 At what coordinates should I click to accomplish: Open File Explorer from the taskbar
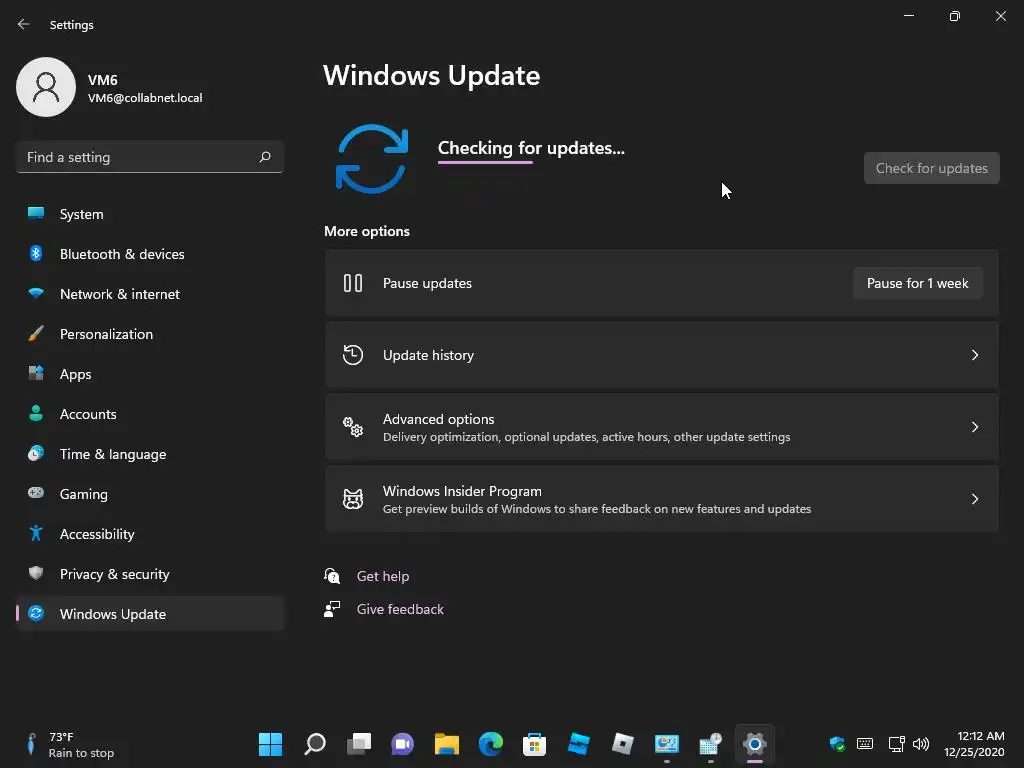coord(447,744)
